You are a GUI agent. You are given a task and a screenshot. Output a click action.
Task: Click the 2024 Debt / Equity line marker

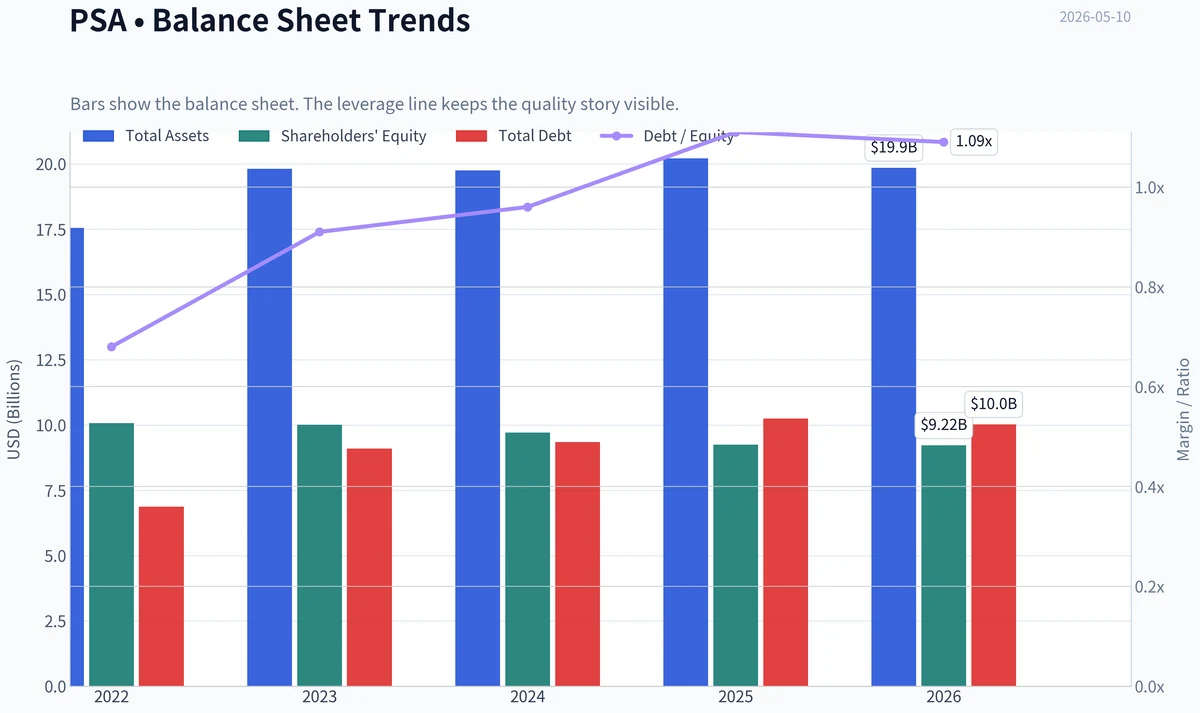(528, 207)
